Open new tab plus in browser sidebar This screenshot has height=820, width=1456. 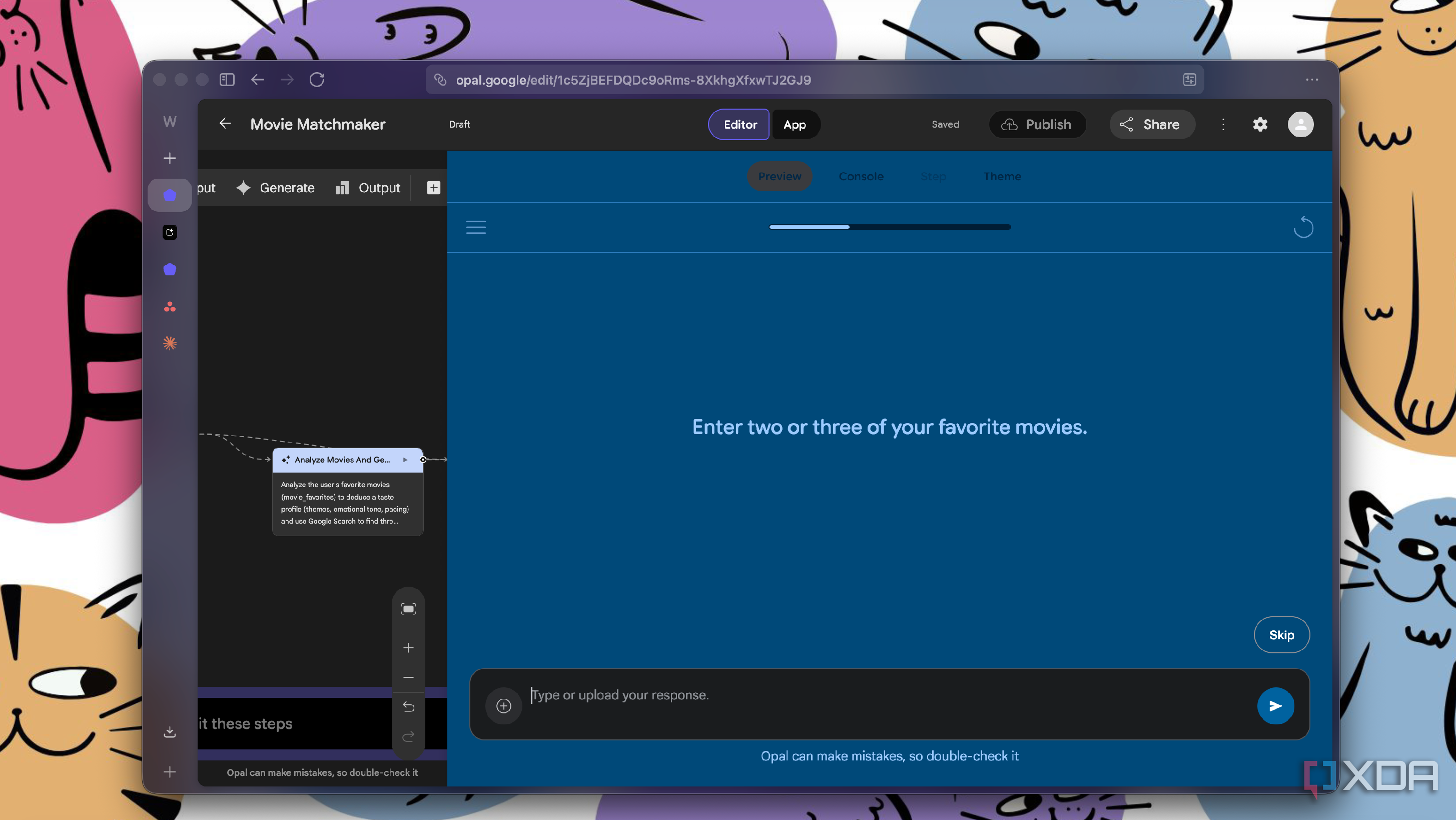point(170,158)
